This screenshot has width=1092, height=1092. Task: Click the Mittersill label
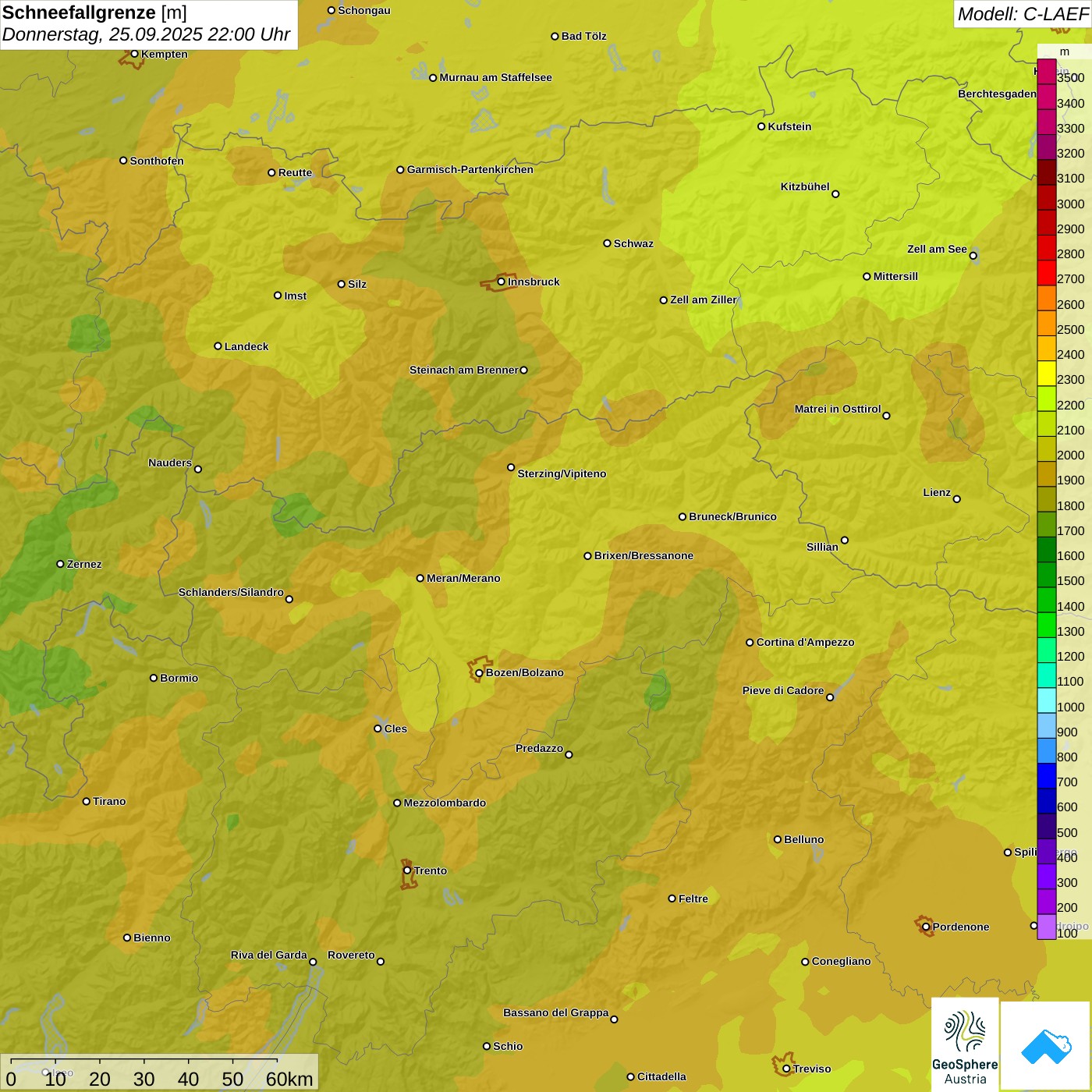(x=895, y=276)
